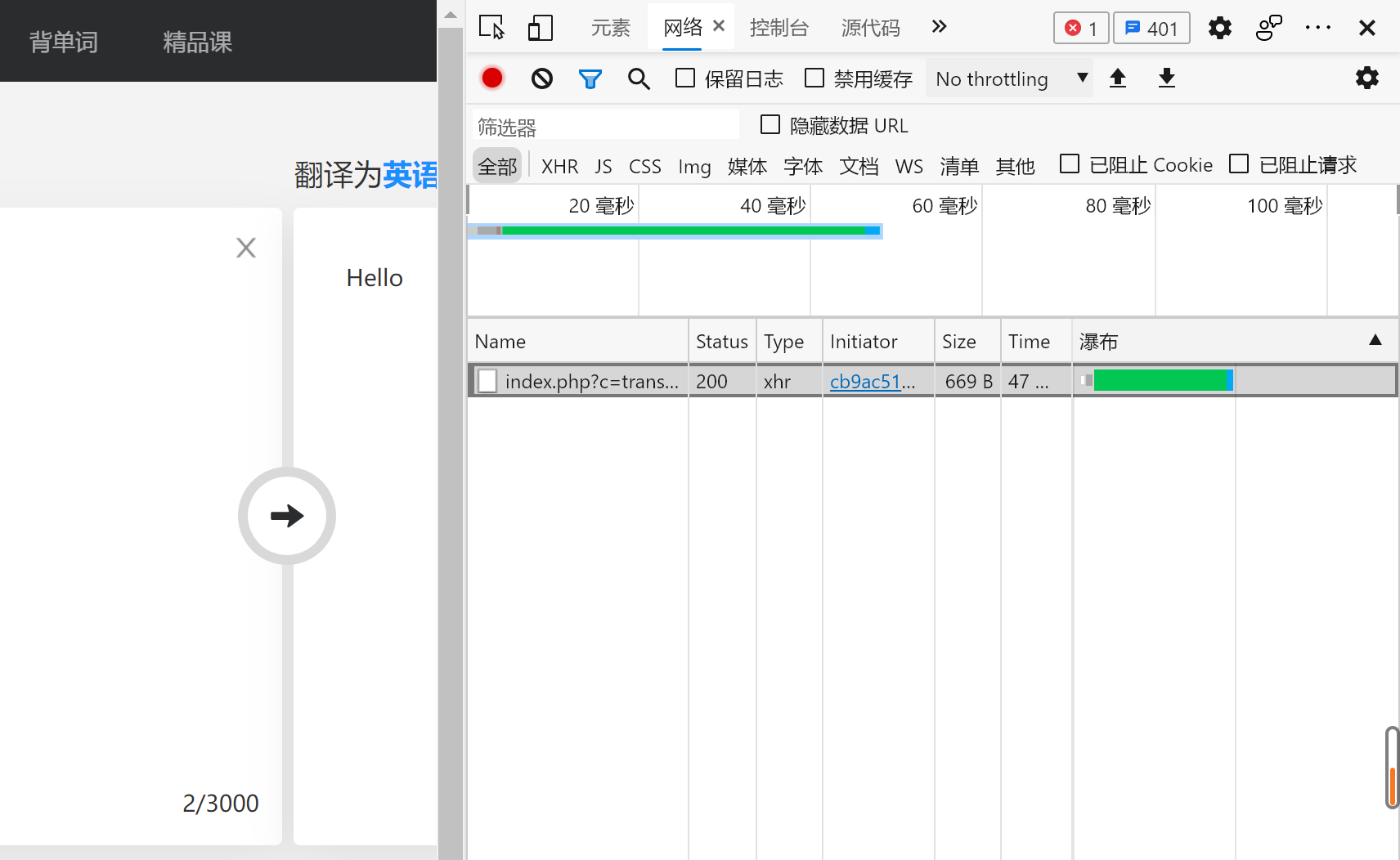The image size is (1400, 860).
Task: Enable the 保留日志 checkbox
Action: tap(684, 78)
